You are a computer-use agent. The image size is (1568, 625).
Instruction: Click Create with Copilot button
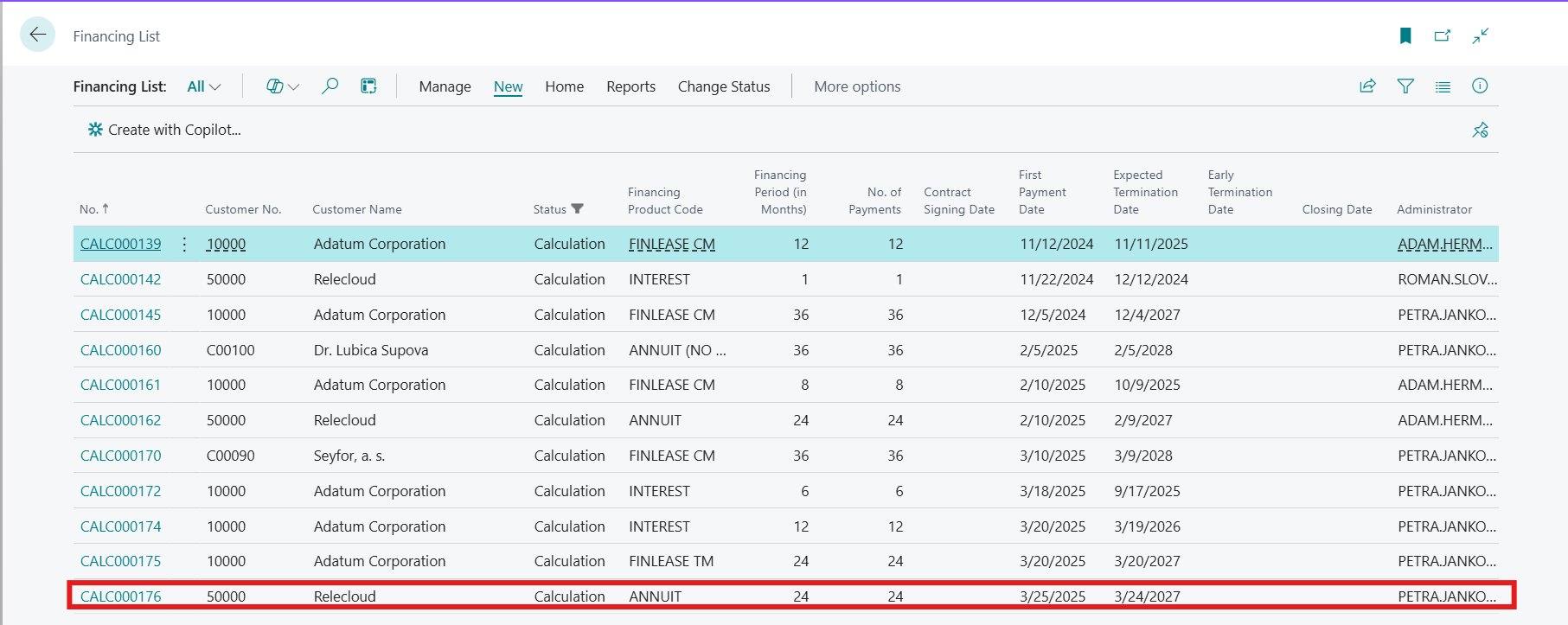tap(164, 130)
